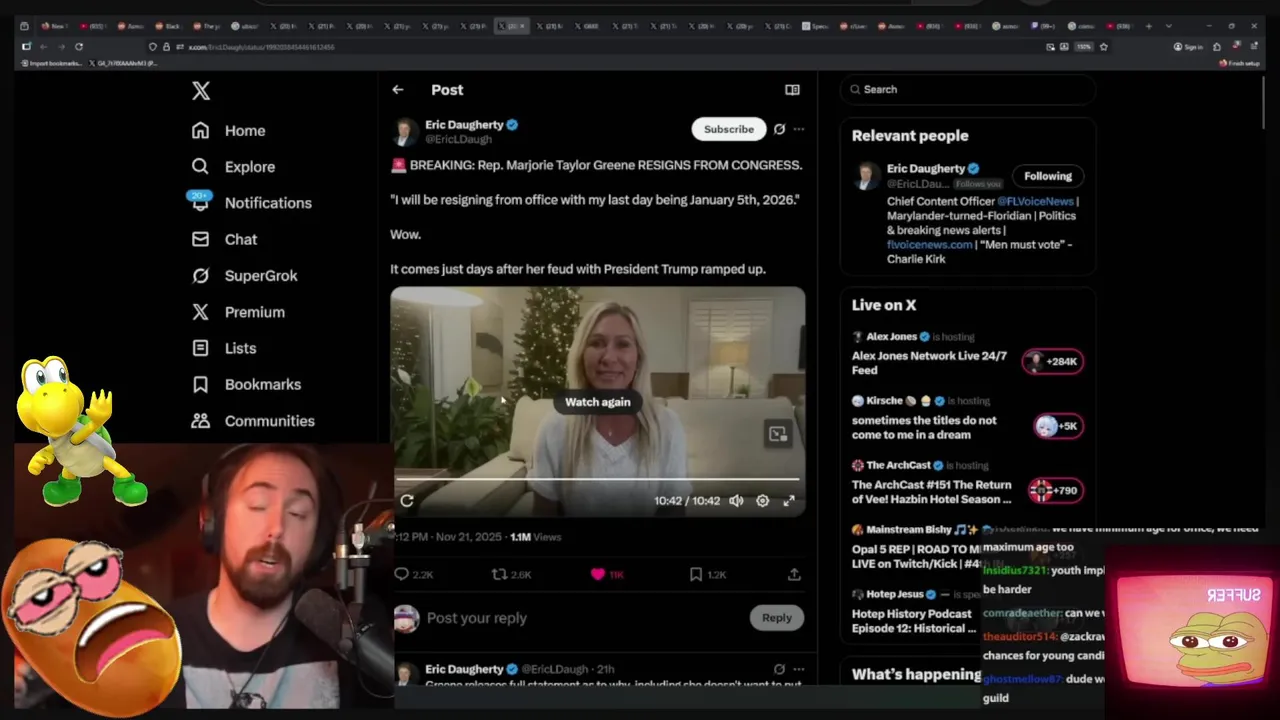
Task: Open The ArchCast #151 live stream
Action: (932, 492)
